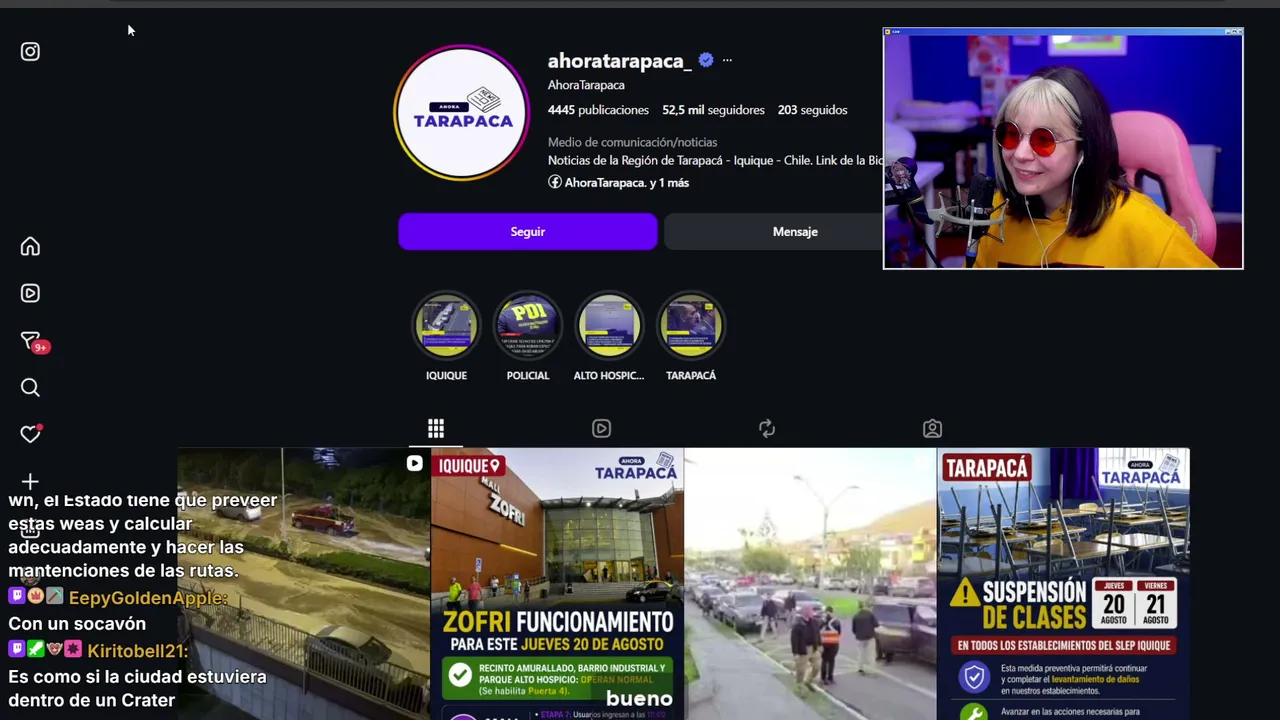Switch to the tagged photos tab
This screenshot has width=1280, height=720.
coord(932,429)
